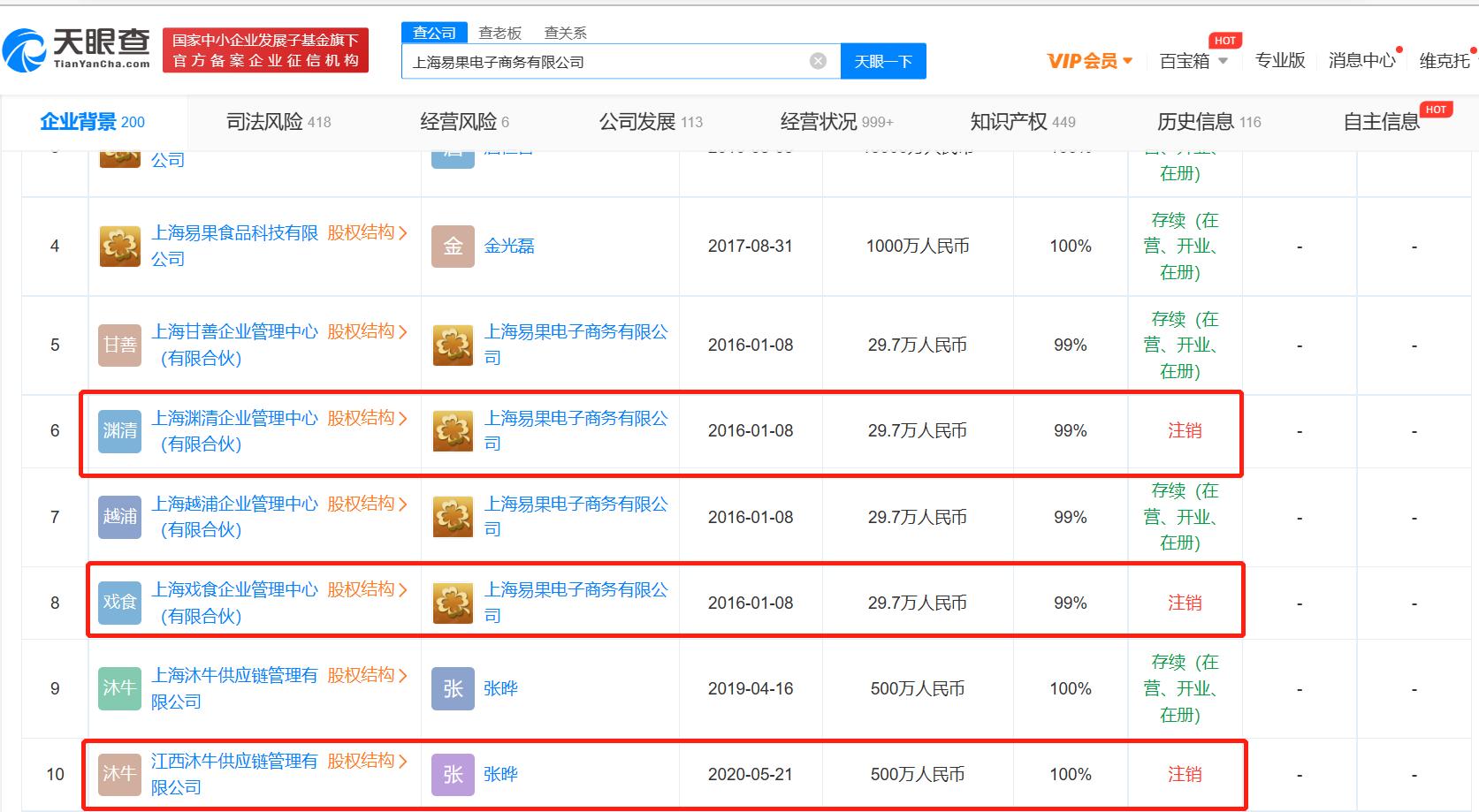The image size is (1479, 812).
Task: Open the 金光磊 legal representative link
Action: point(509,247)
